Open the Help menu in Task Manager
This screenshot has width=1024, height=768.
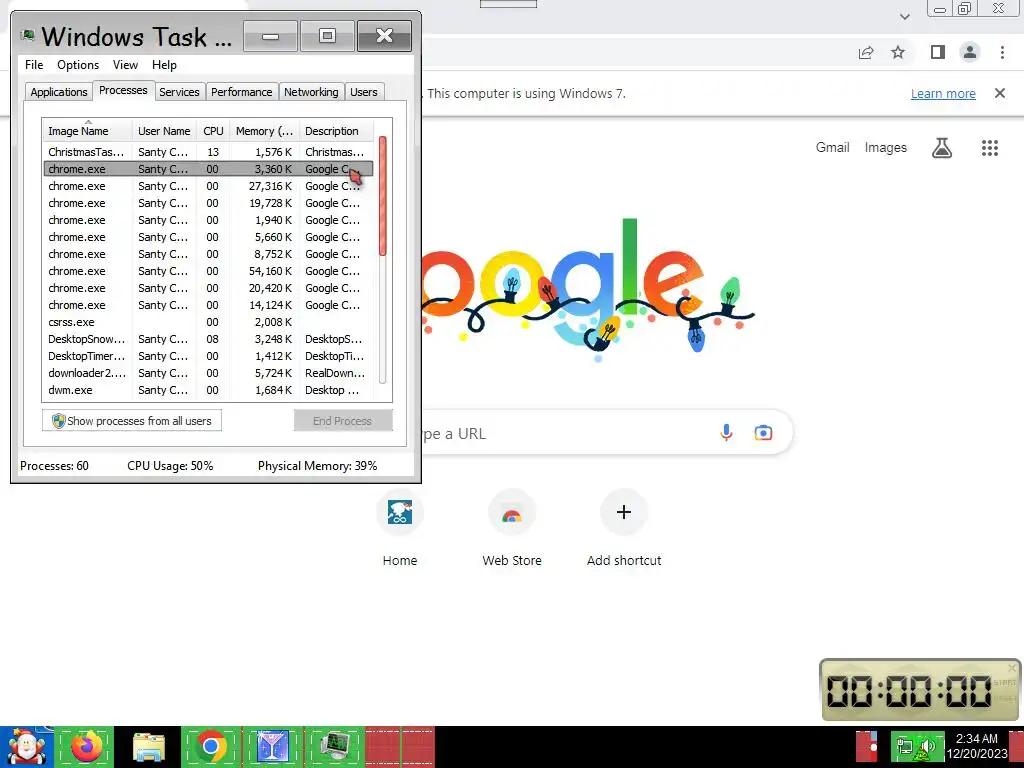click(164, 65)
